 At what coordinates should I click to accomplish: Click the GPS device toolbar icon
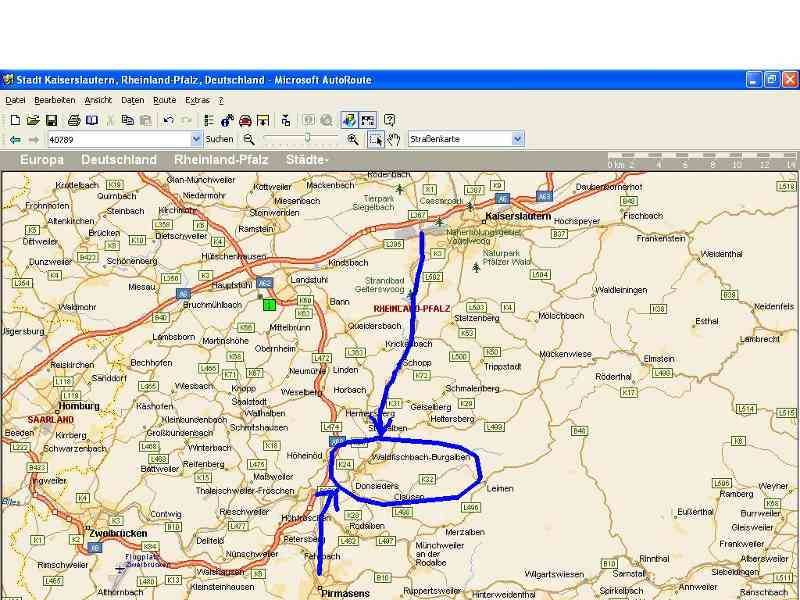286,120
